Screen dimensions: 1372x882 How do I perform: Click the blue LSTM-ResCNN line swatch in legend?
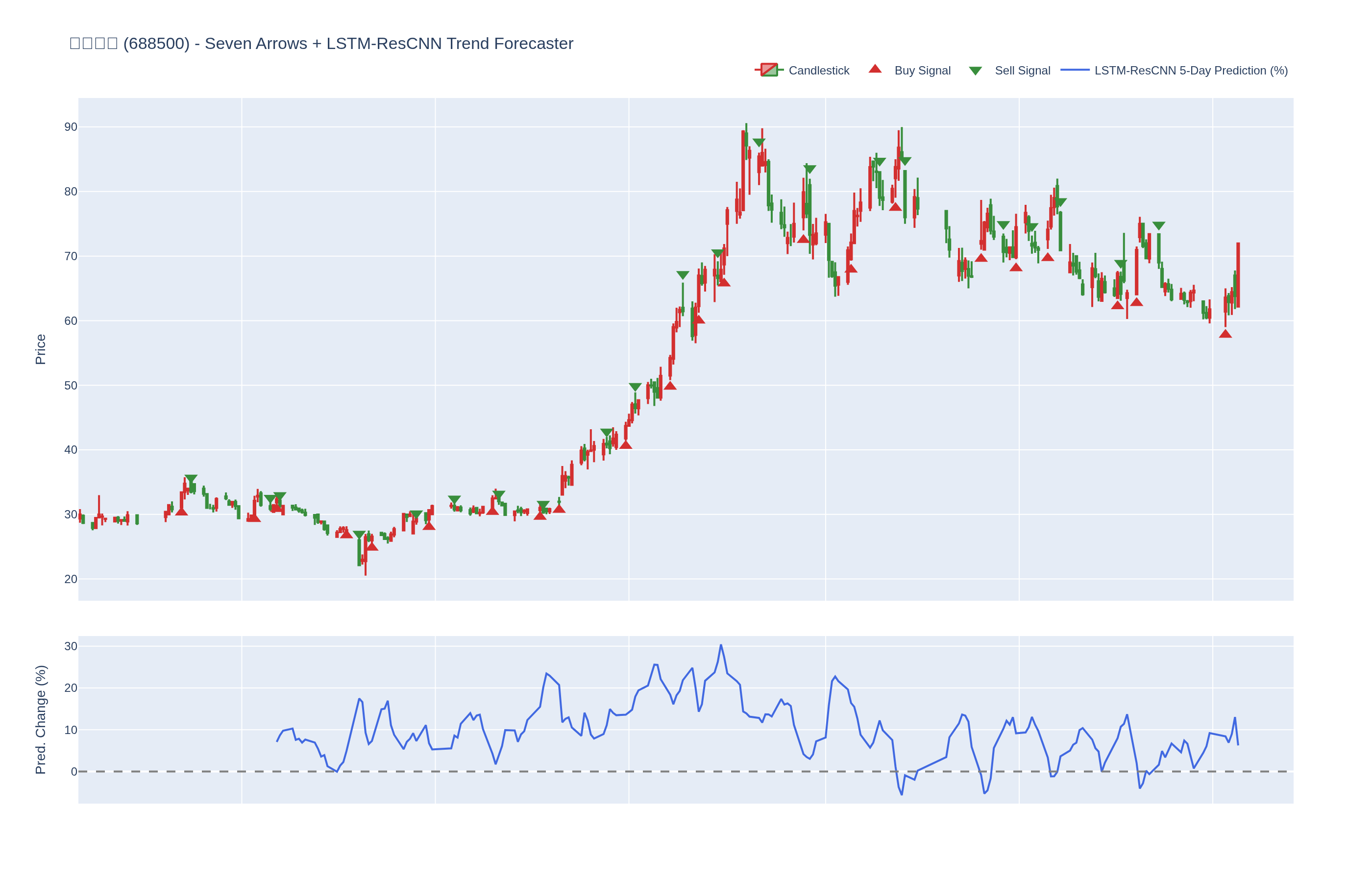coord(1074,70)
